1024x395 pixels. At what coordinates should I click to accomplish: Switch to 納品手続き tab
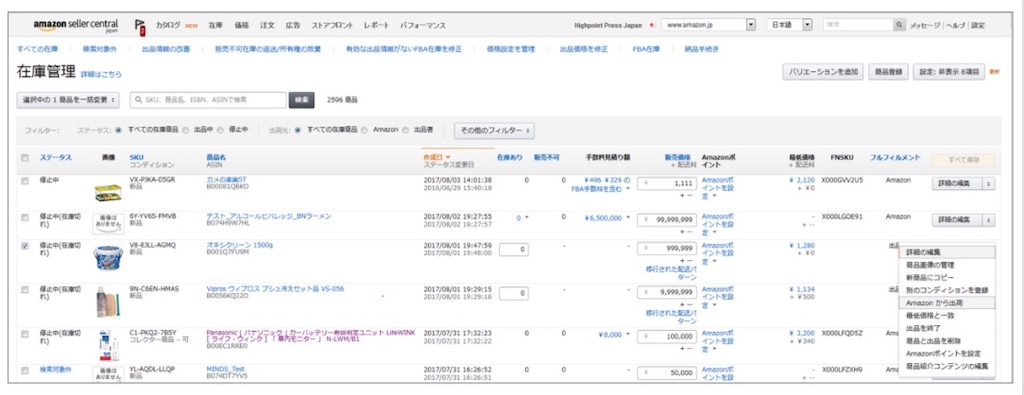701,49
